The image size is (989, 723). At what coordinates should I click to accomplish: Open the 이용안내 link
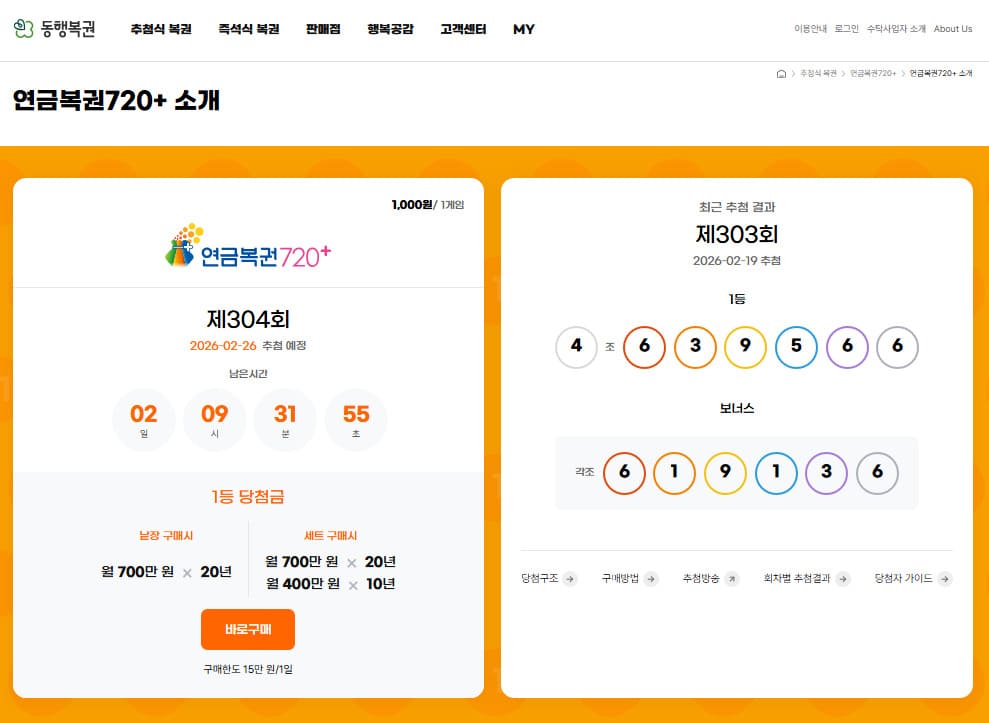click(x=810, y=29)
